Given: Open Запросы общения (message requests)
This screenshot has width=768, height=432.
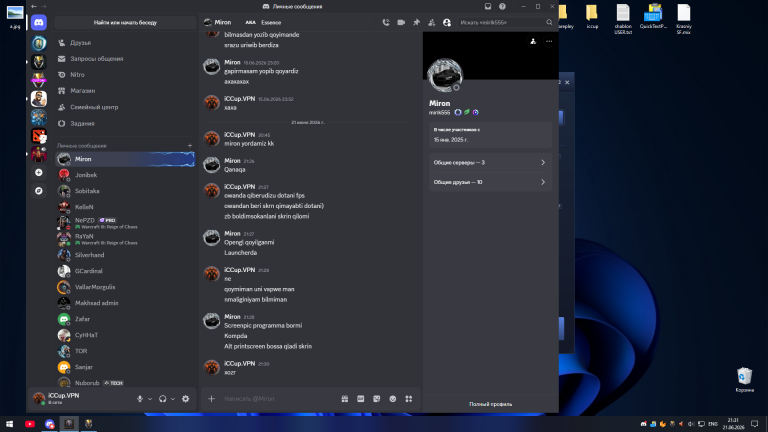Looking at the screenshot, I should (125, 59).
